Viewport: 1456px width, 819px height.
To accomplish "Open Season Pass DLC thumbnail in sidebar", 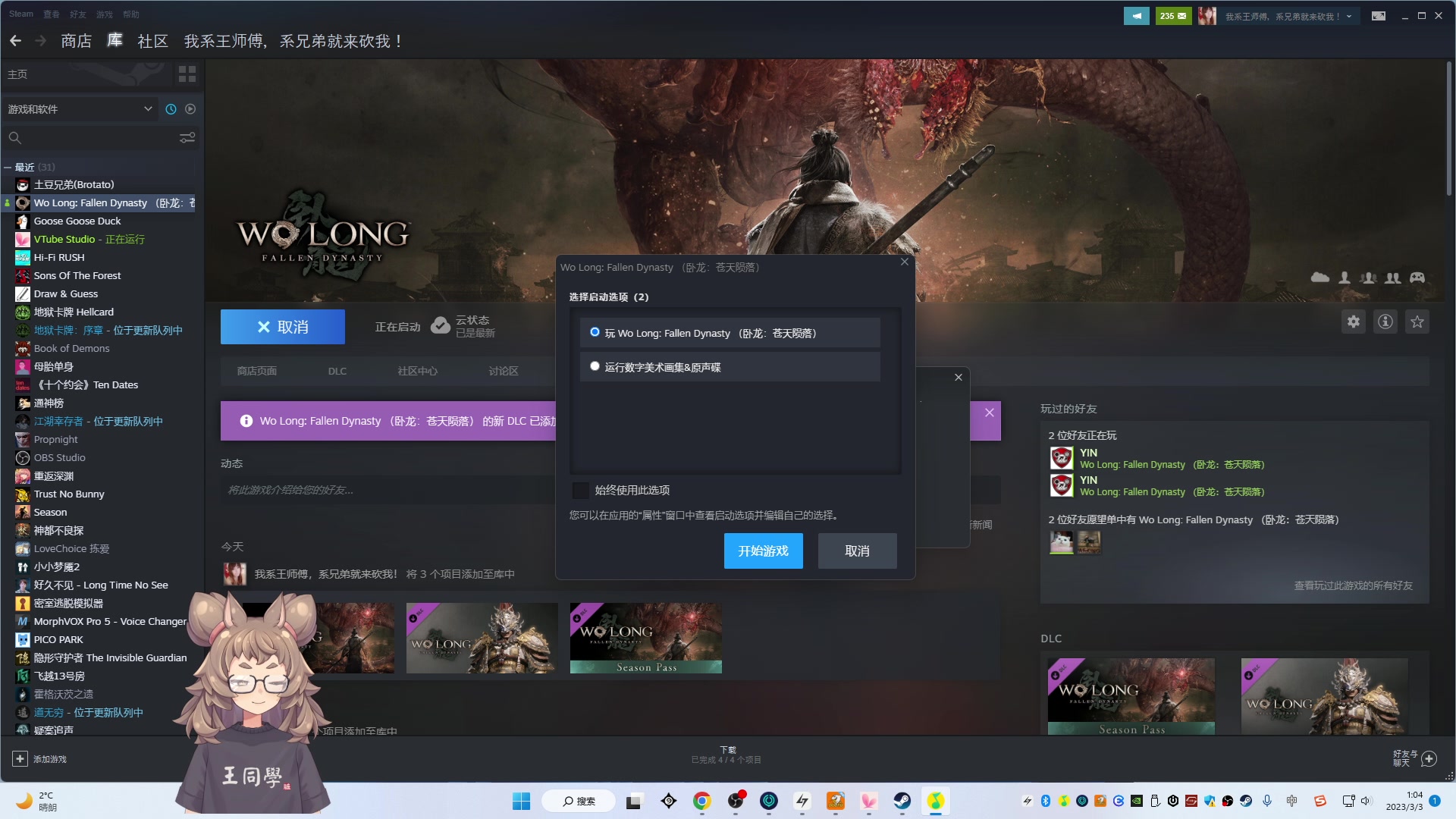I will coord(1131,696).
